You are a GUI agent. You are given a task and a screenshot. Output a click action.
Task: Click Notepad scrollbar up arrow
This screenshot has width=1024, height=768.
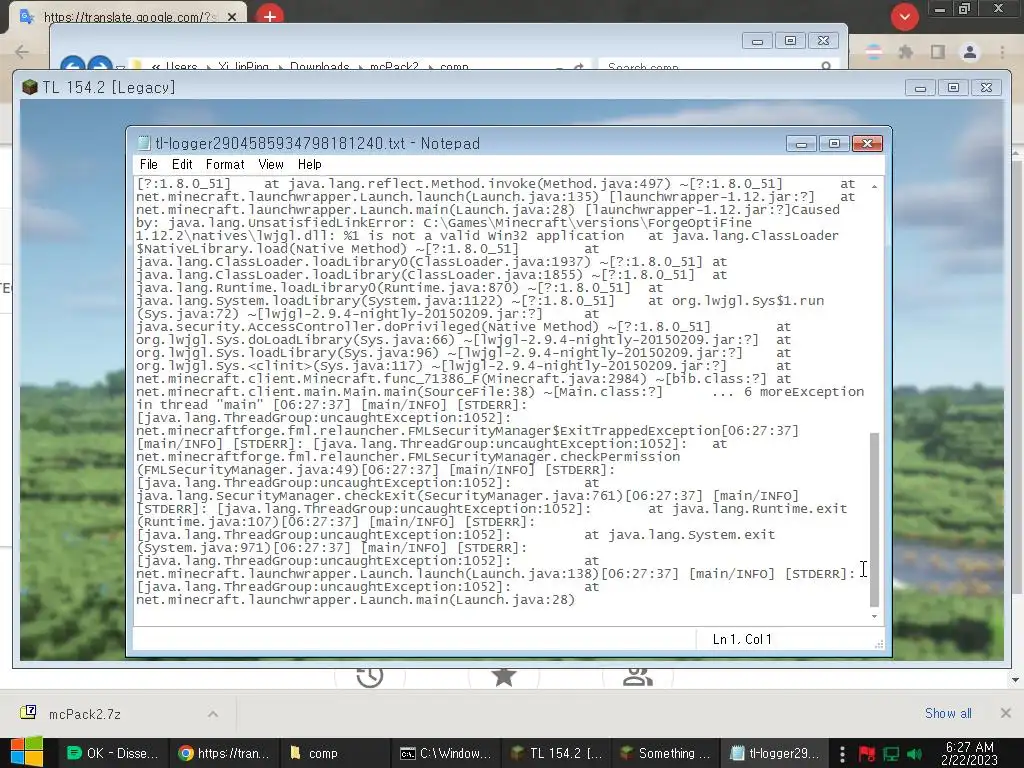point(874,187)
